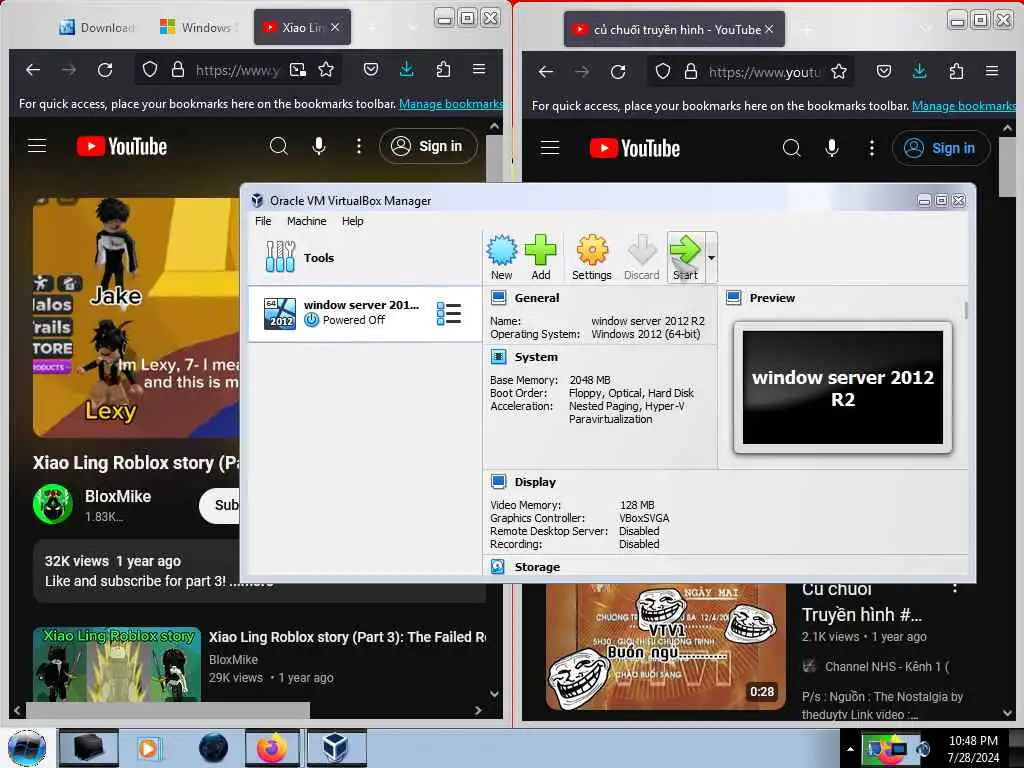Open YouTube search in left window

(279, 146)
